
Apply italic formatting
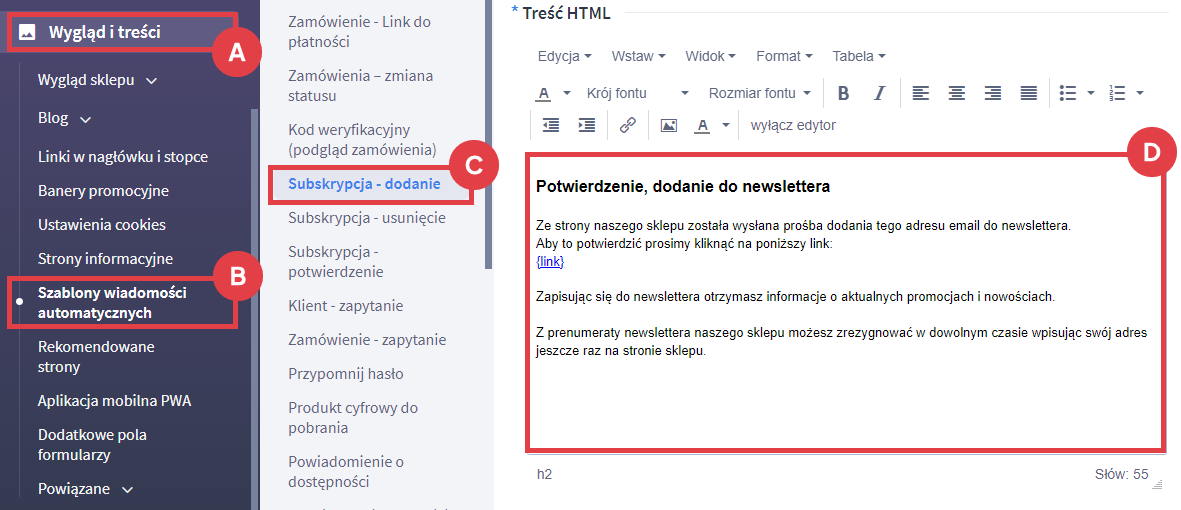(x=879, y=93)
